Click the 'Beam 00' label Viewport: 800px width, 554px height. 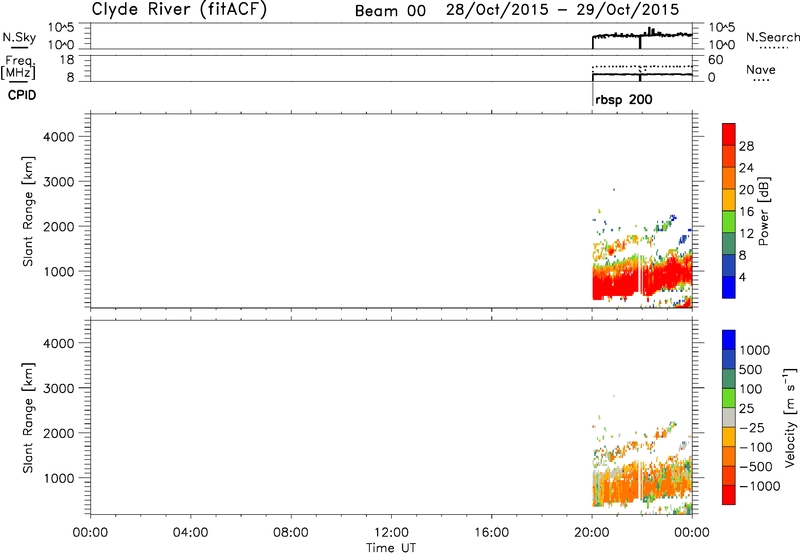[390, 11]
